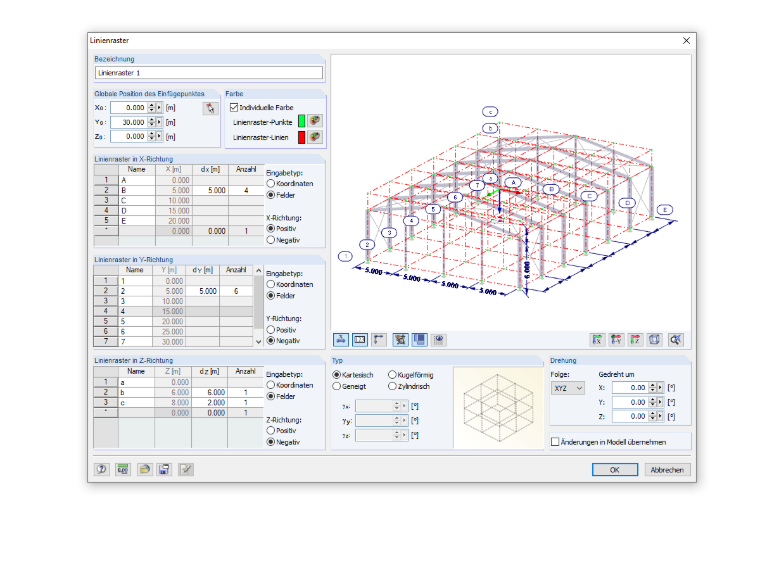The image size is (760, 570).
Task: Click the pick insertion point icon
Action: 210,108
